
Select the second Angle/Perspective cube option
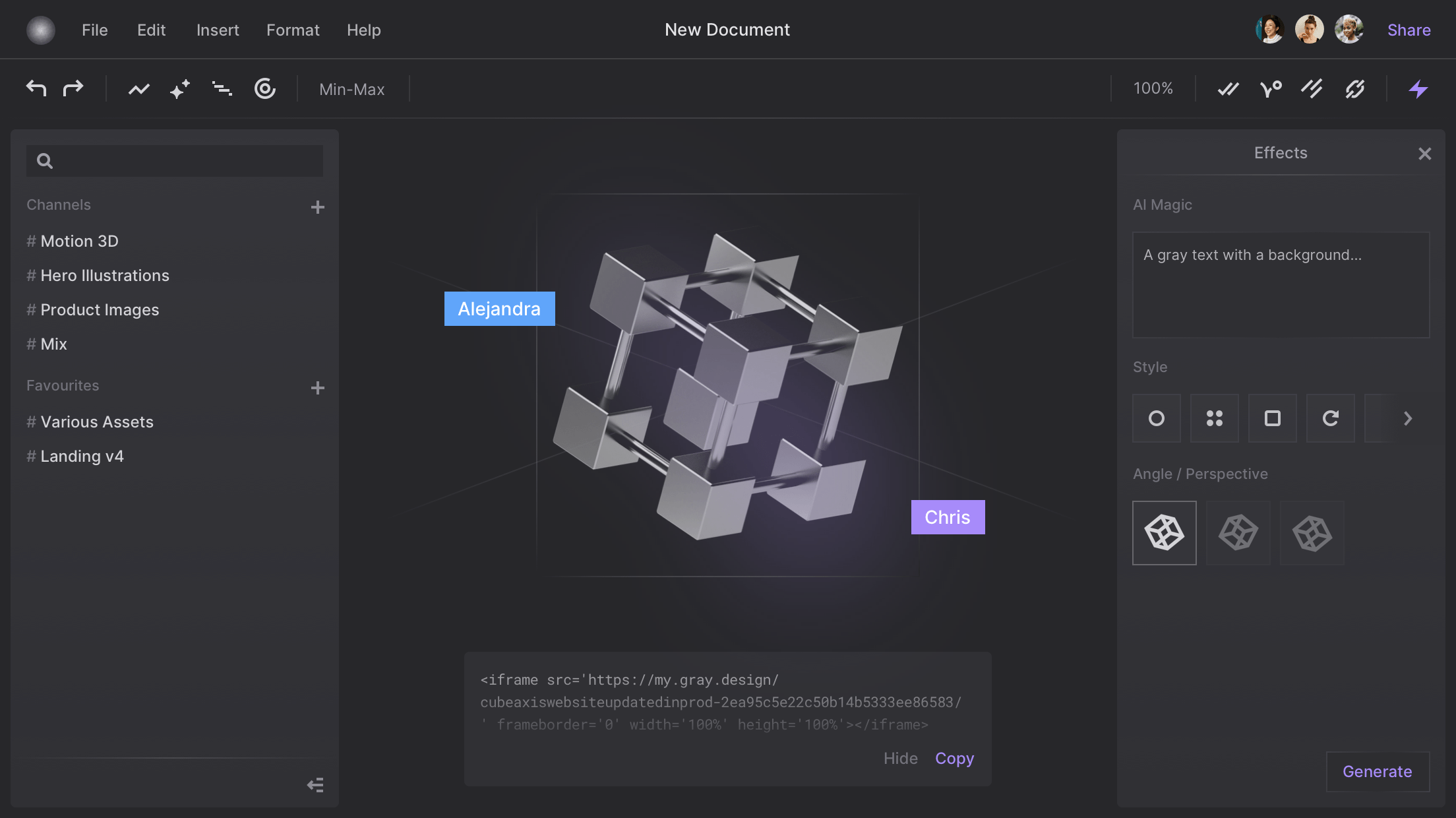pyautogui.click(x=1238, y=532)
